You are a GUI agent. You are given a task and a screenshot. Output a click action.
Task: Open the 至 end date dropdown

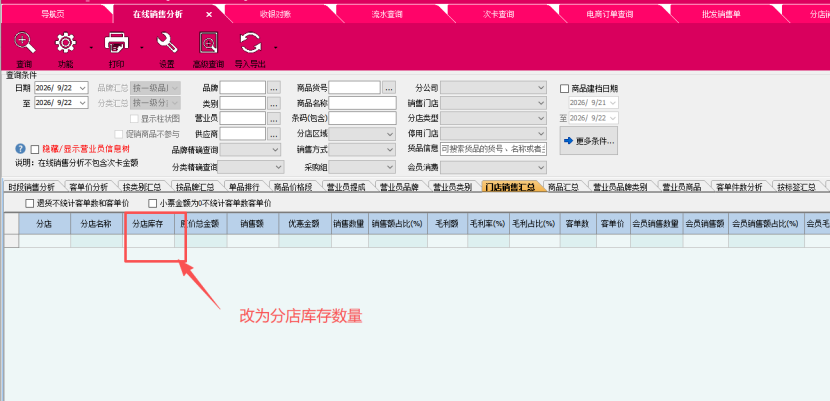tap(83, 103)
